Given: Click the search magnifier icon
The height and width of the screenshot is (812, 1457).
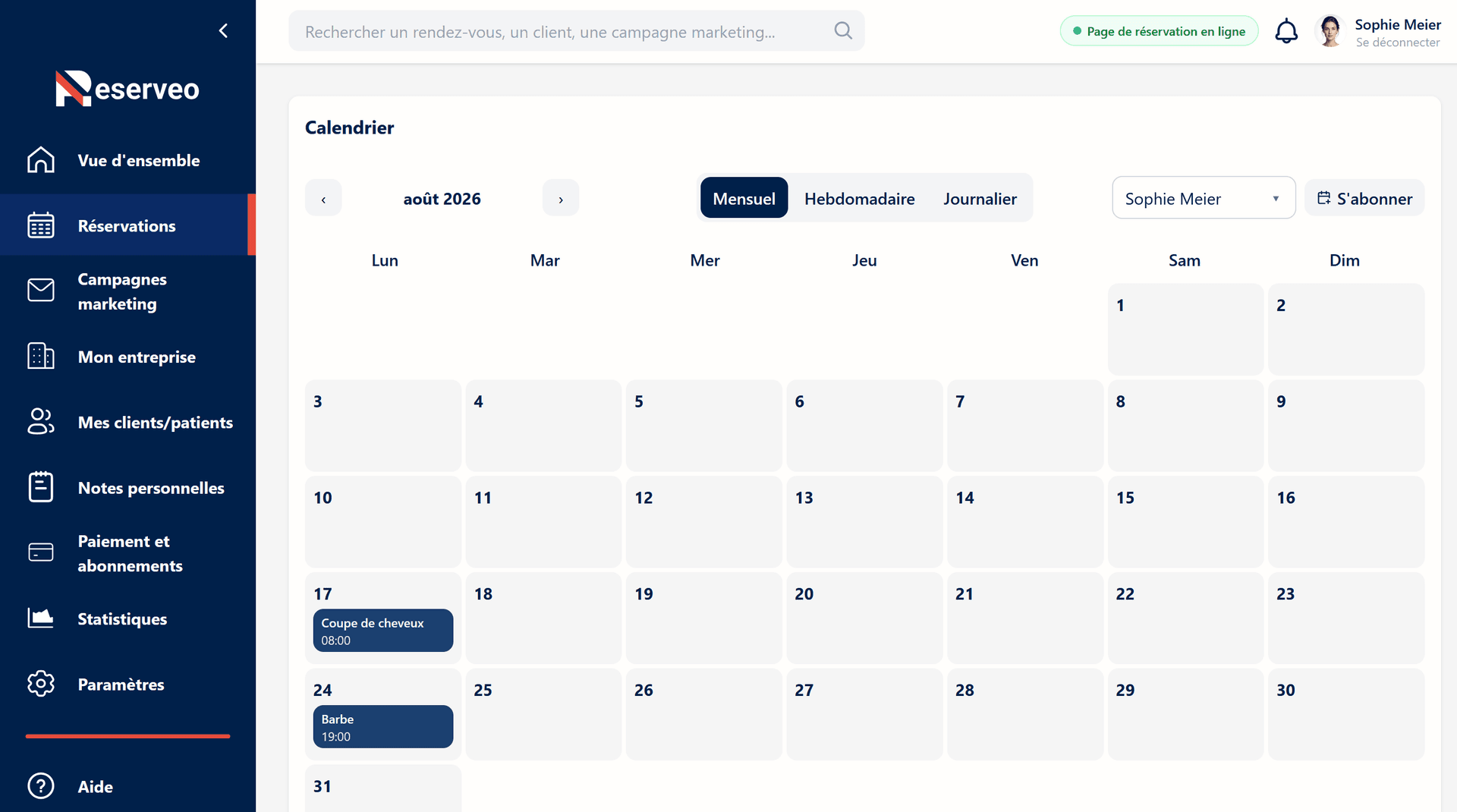Looking at the screenshot, I should pyautogui.click(x=843, y=30).
